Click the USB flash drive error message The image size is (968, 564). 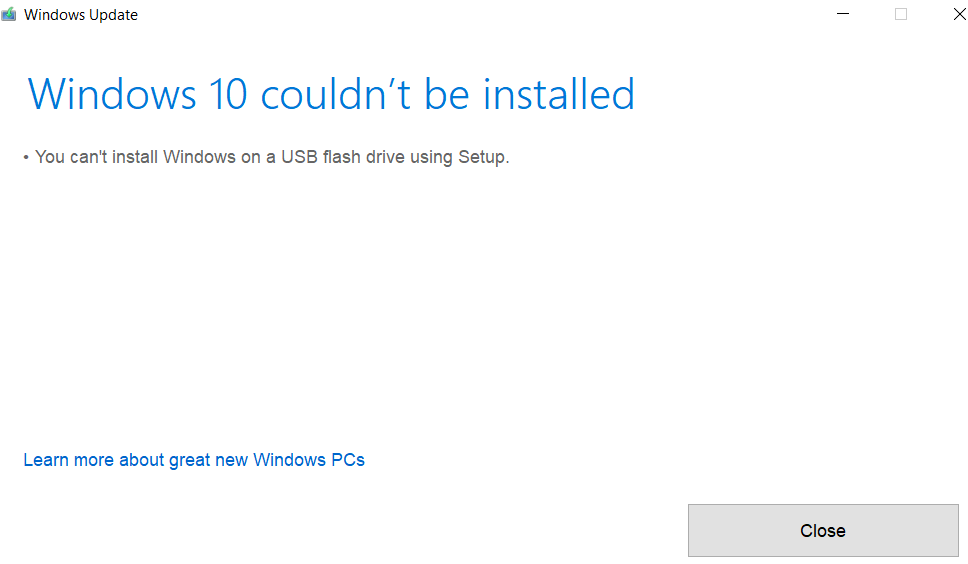(x=272, y=157)
